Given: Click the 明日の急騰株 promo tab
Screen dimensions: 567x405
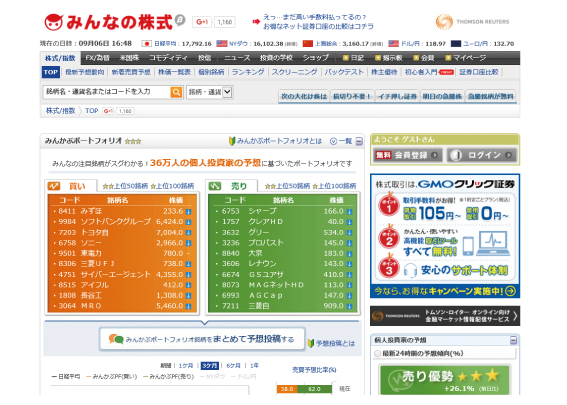Looking at the screenshot, I should (x=442, y=97).
